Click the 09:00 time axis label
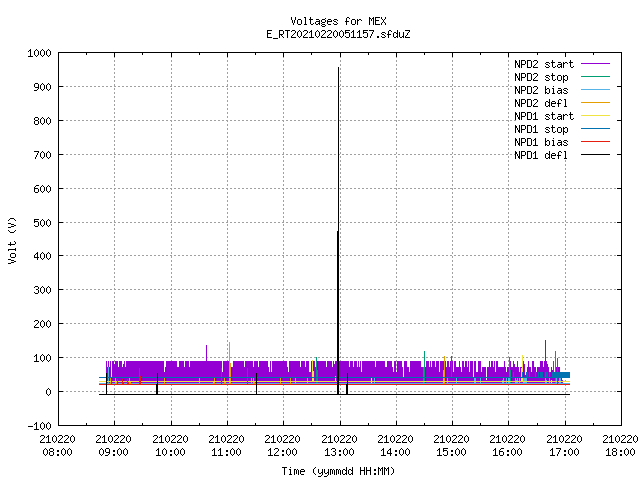Screen dimensions: 640x480 [113, 452]
